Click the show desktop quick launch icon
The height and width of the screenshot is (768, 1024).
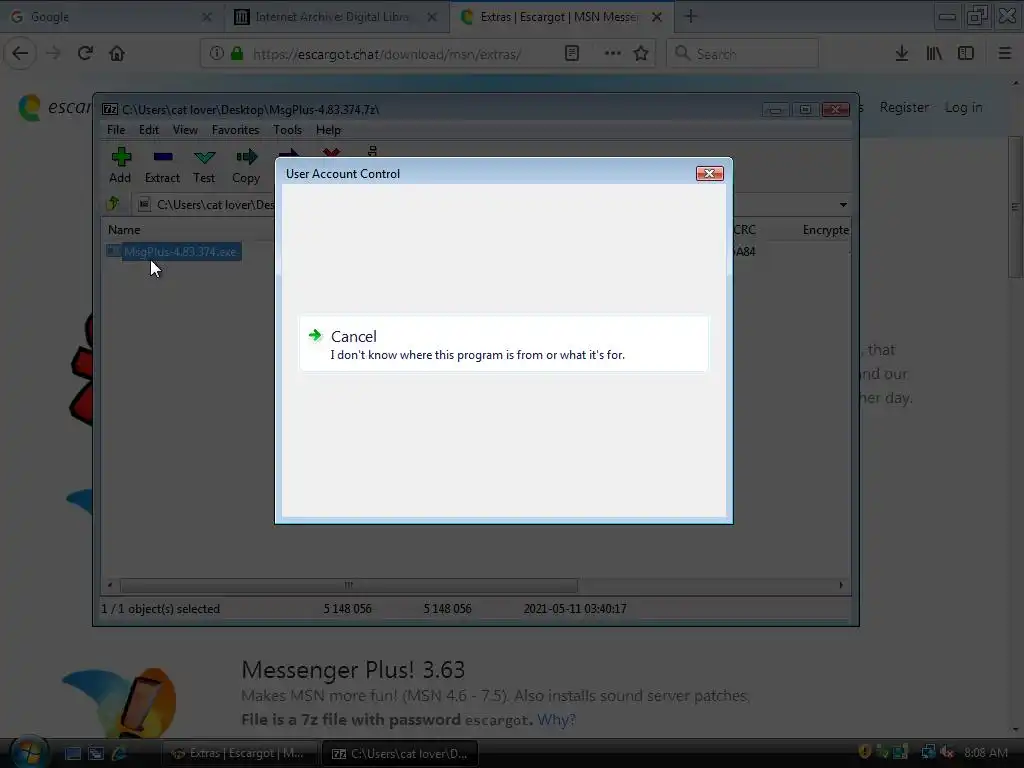(x=72, y=754)
